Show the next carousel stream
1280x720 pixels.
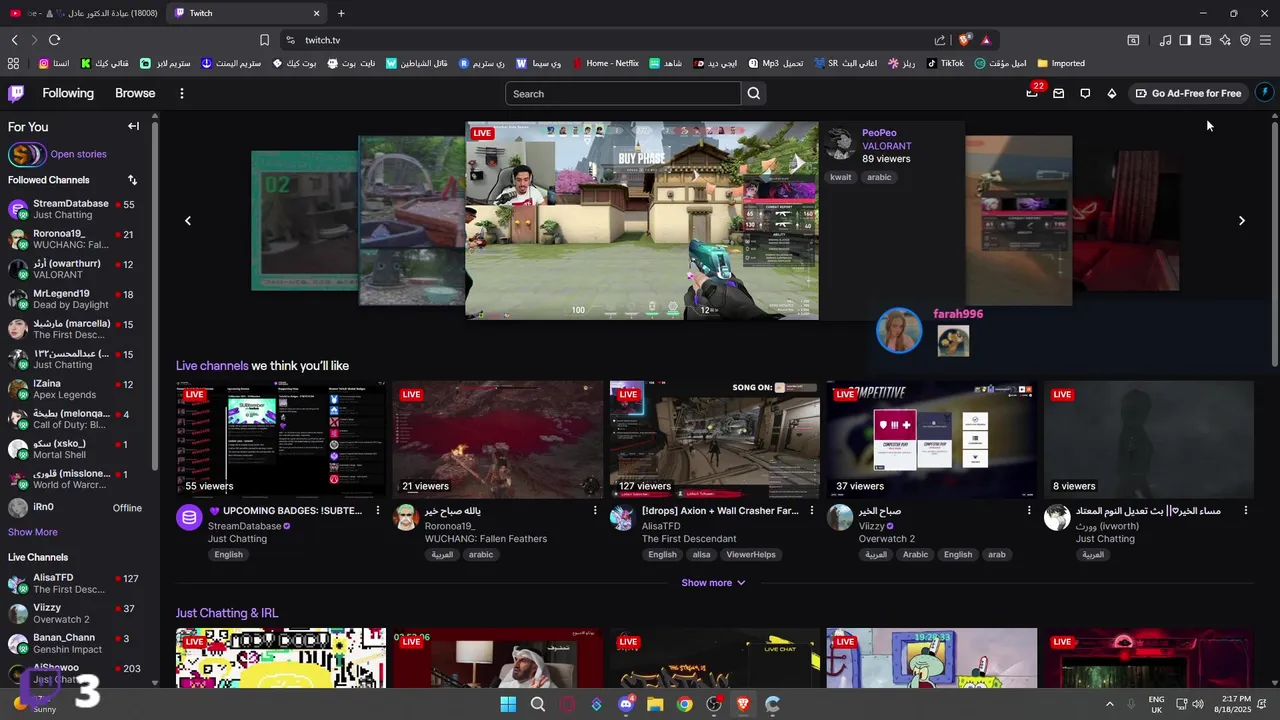point(1242,220)
